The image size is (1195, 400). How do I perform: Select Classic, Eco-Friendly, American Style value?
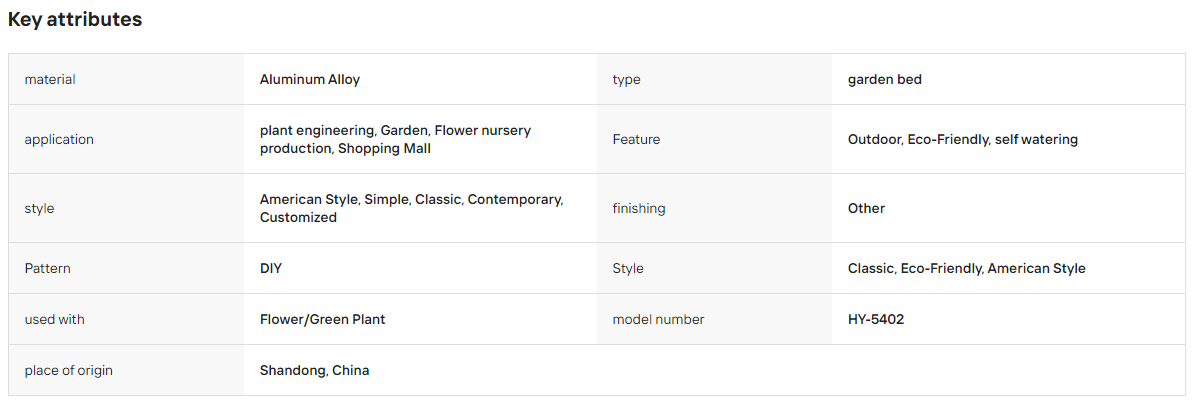point(966,268)
